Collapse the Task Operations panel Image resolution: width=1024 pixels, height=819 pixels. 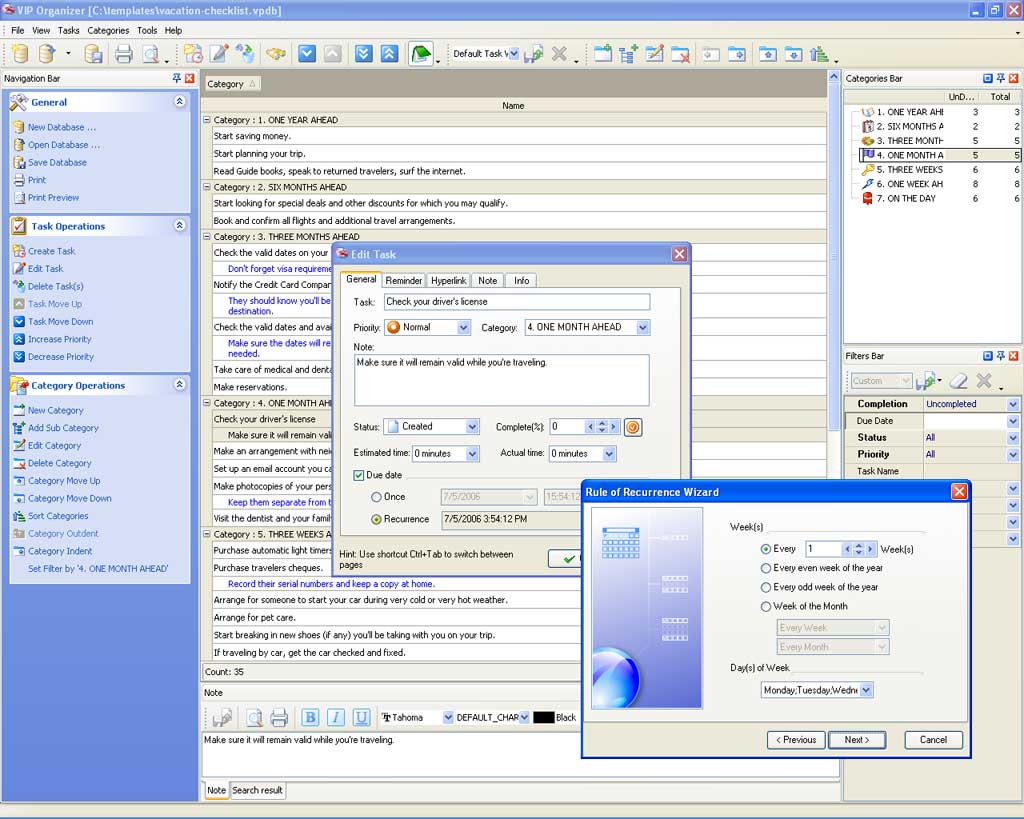pos(180,226)
